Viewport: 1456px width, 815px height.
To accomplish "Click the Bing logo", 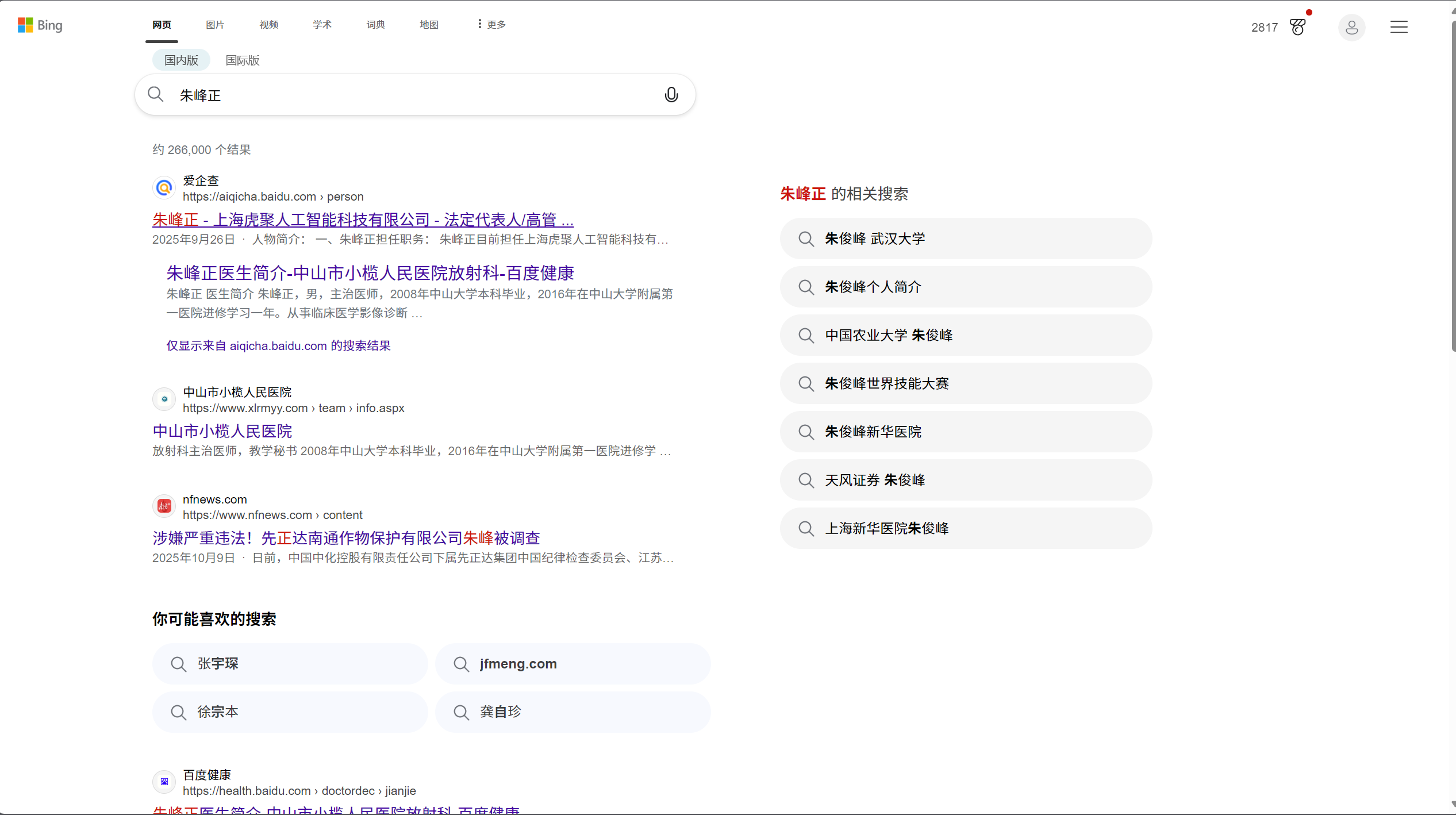I will pyautogui.click(x=40, y=25).
